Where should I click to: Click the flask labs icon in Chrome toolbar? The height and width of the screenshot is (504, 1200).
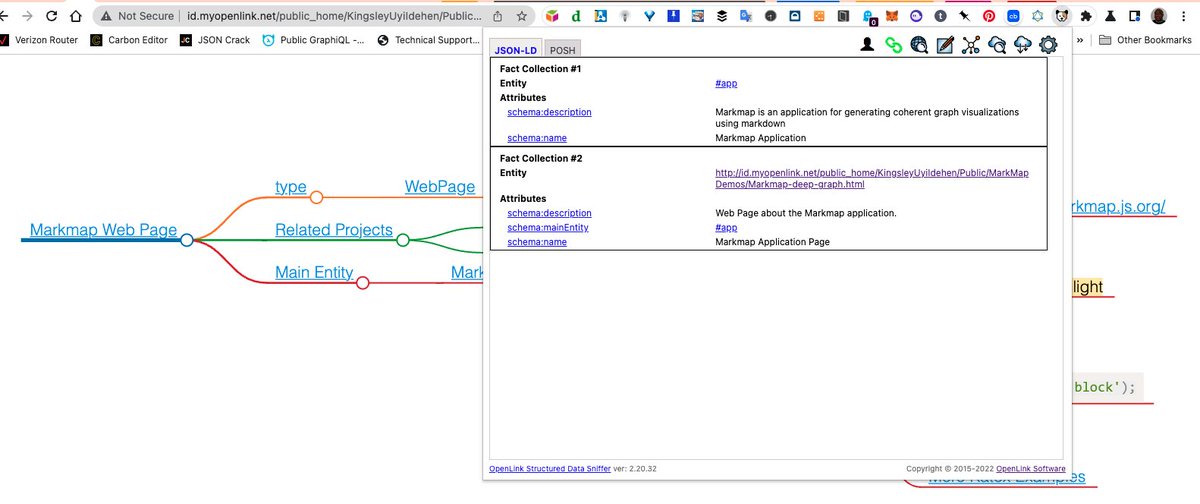click(x=1110, y=16)
